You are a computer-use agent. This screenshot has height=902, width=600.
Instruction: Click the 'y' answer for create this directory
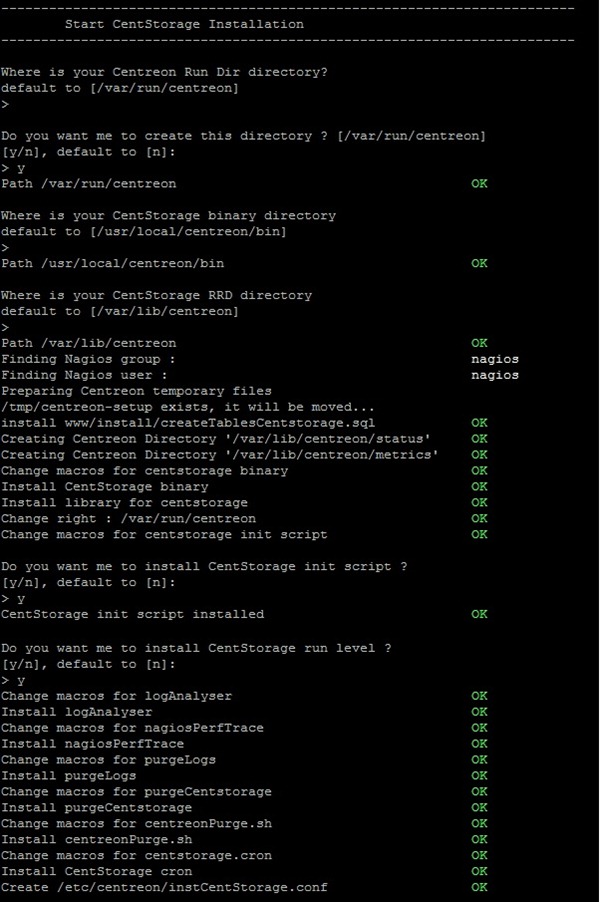coord(21,169)
